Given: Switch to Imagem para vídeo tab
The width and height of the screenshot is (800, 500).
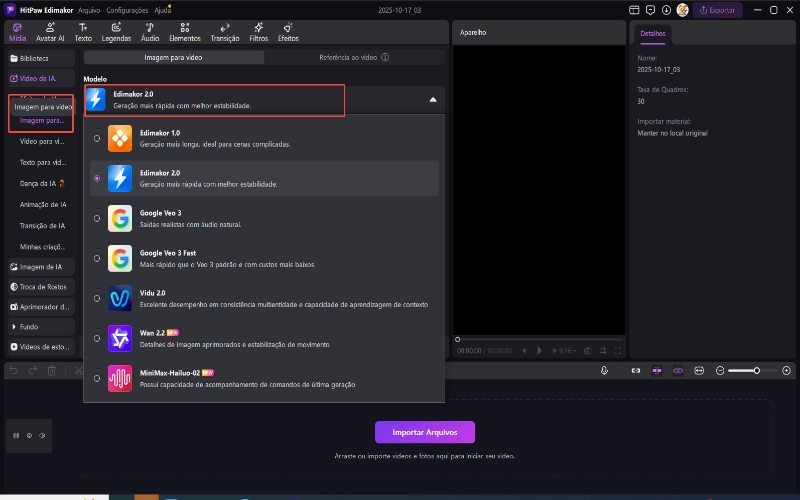Looking at the screenshot, I should pyautogui.click(x=173, y=57).
